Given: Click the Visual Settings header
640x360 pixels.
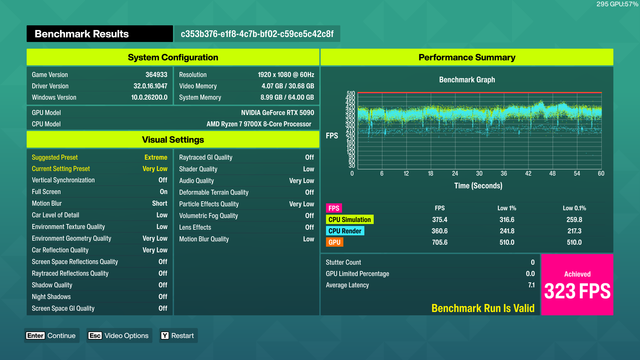Looking at the screenshot, I should tap(173, 140).
